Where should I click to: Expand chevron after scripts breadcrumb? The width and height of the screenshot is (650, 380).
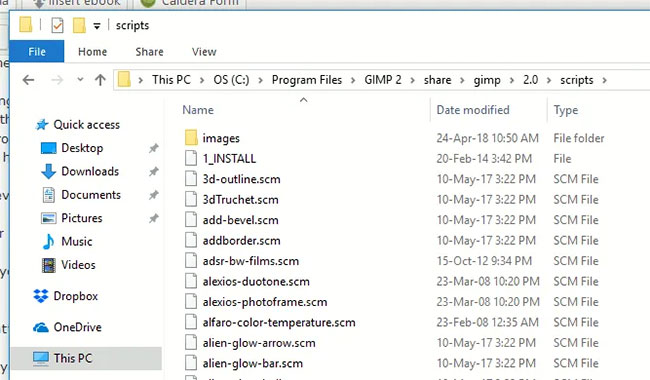click(604, 80)
